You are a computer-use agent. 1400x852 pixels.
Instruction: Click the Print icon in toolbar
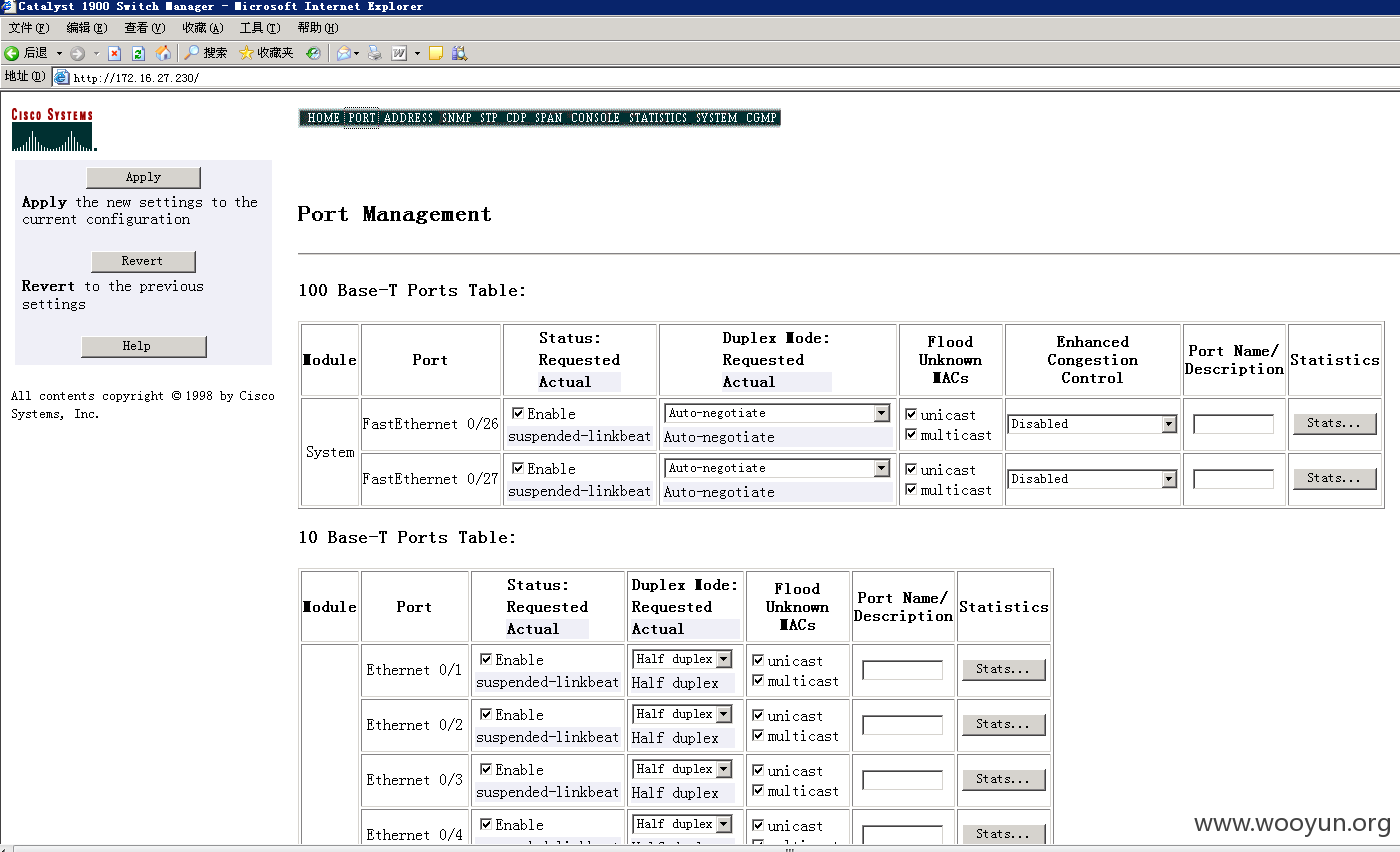[375, 53]
